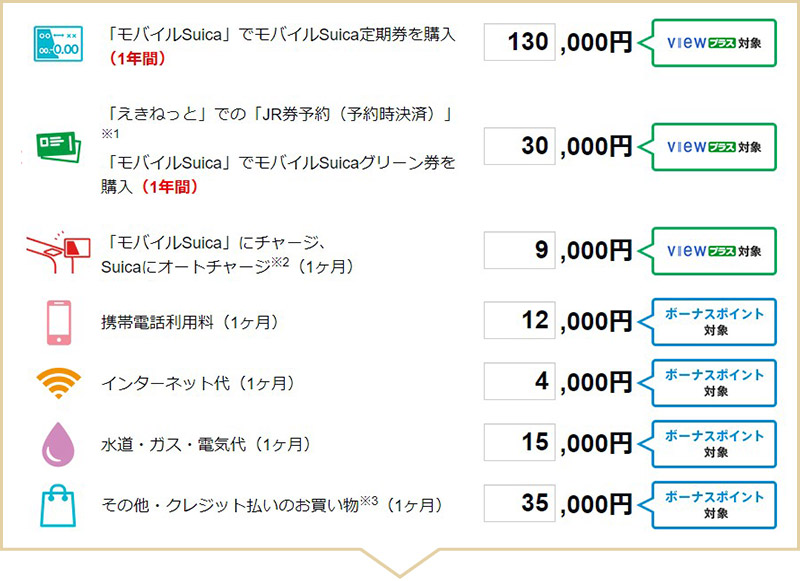The width and height of the screenshot is (800, 581).
Task: Click the purple water drop utilities icon
Action: [58, 444]
